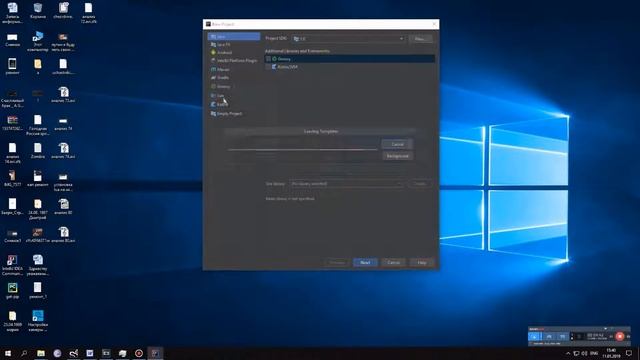Open the taskbar clock and date

[x=611, y=353]
